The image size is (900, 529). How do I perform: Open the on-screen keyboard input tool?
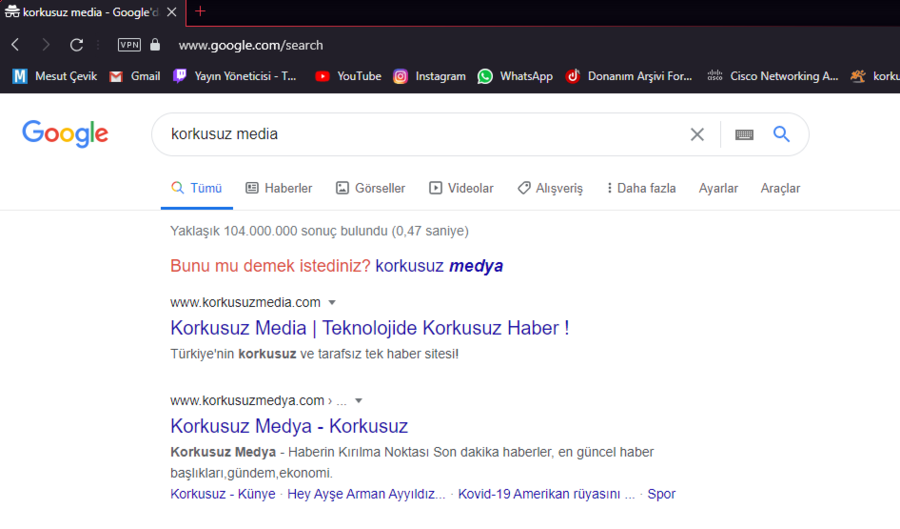click(x=744, y=134)
